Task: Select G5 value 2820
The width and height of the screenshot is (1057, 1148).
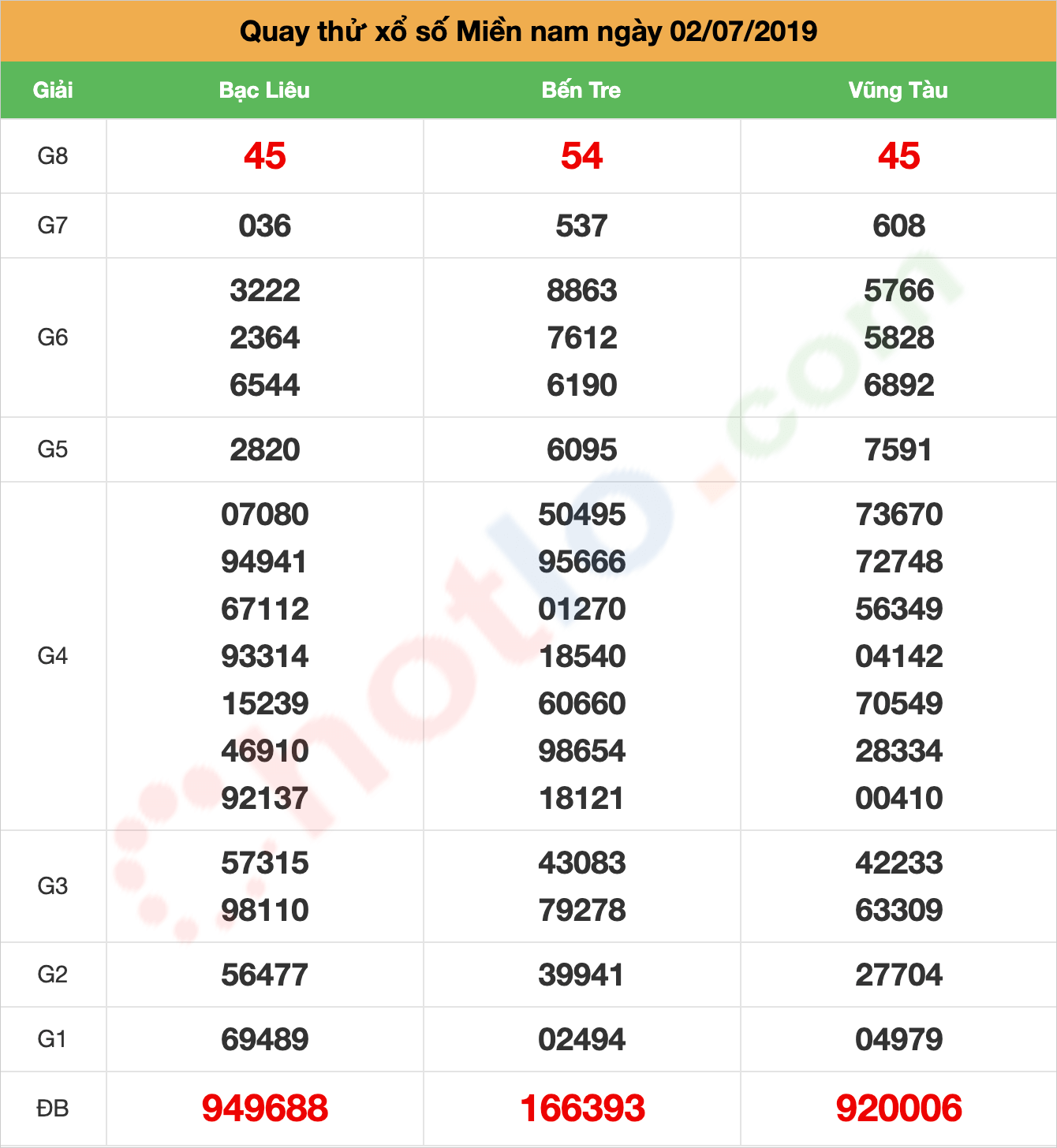Action: point(265,450)
